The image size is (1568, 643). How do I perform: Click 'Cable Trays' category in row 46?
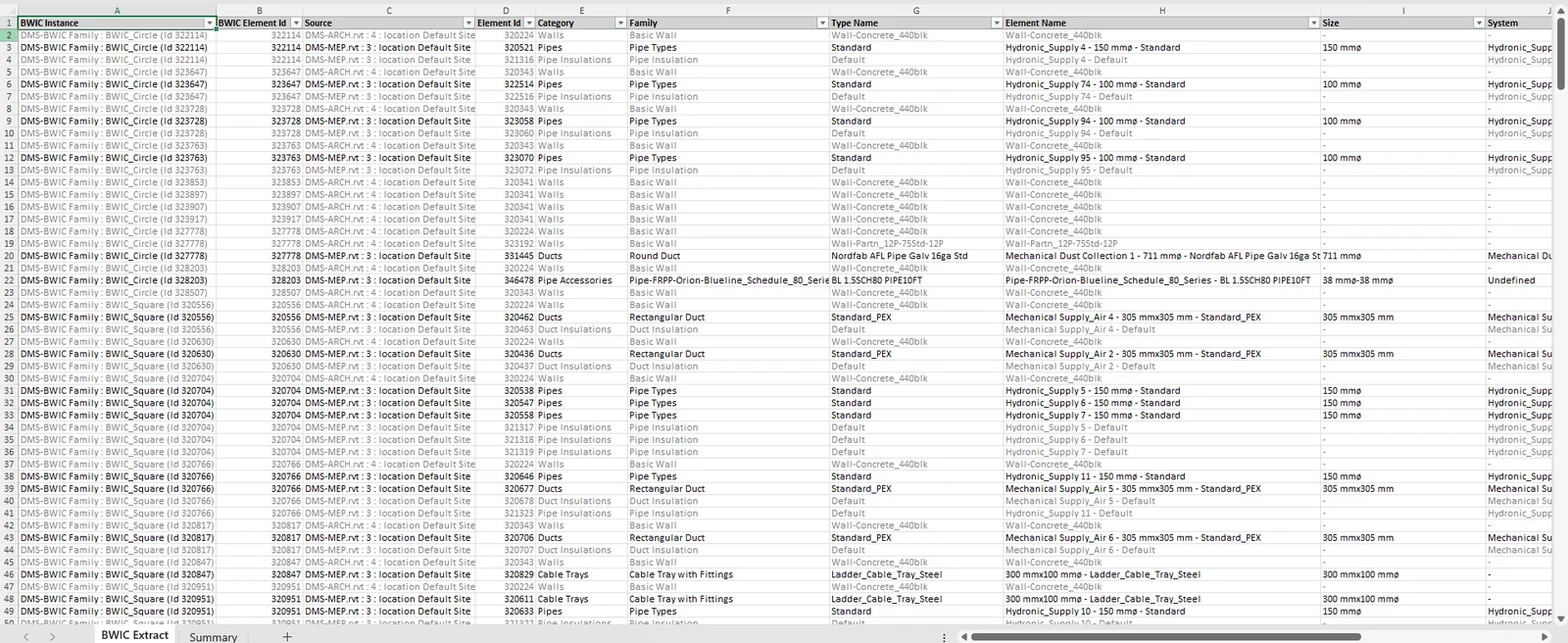(x=581, y=574)
